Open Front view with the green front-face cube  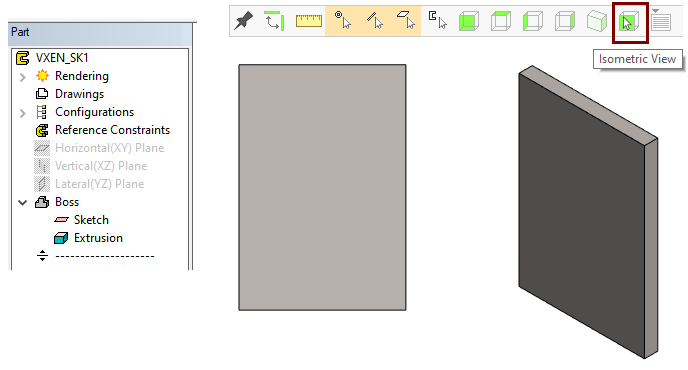(x=469, y=21)
